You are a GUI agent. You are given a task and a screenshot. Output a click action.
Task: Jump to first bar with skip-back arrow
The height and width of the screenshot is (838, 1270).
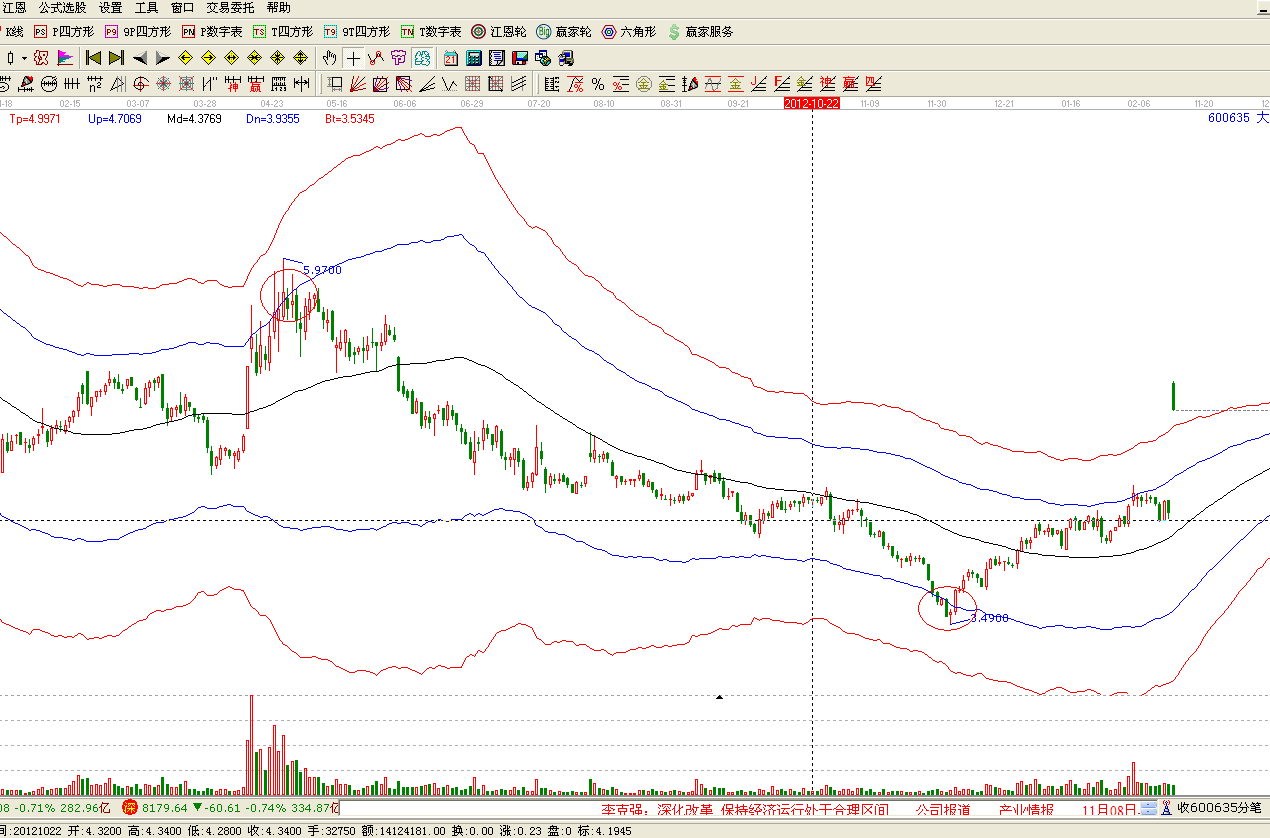pos(93,58)
